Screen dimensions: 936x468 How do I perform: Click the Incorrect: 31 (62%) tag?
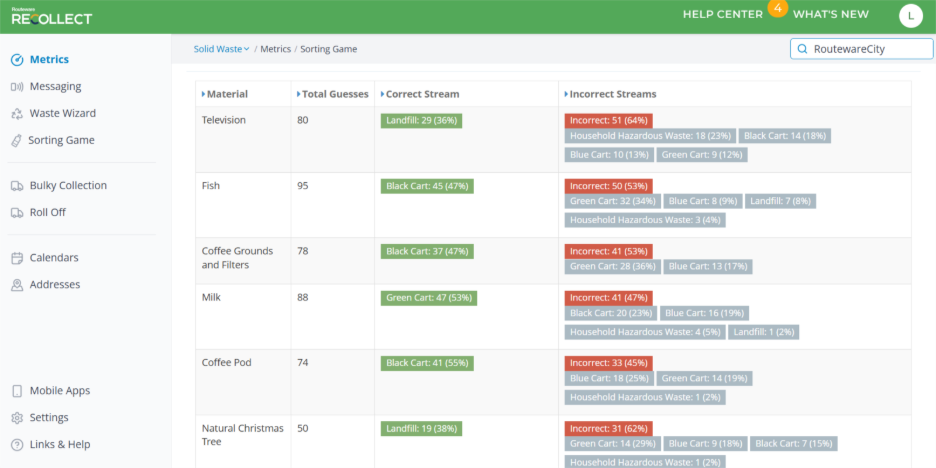(609, 429)
